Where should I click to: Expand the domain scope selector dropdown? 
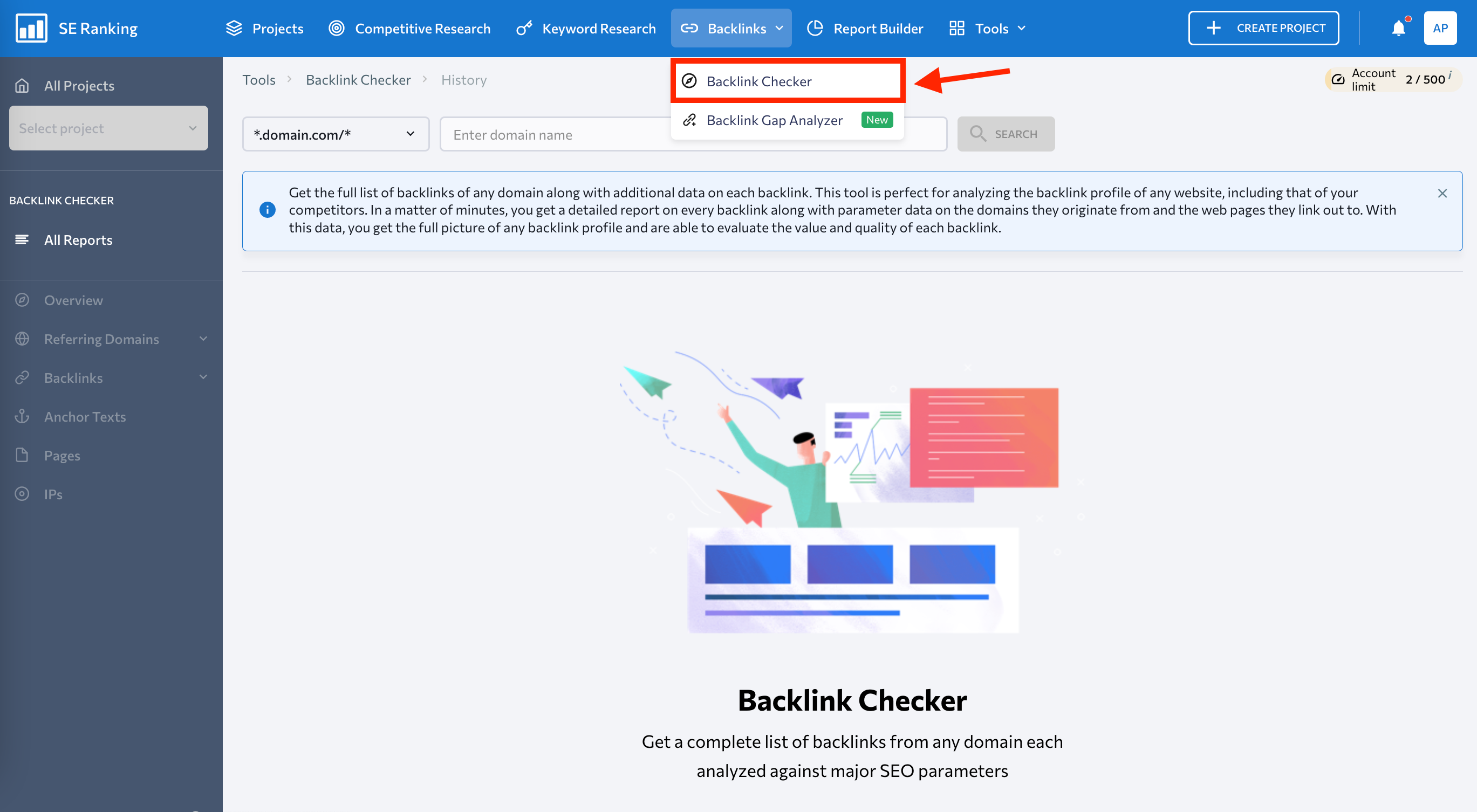pyautogui.click(x=336, y=133)
